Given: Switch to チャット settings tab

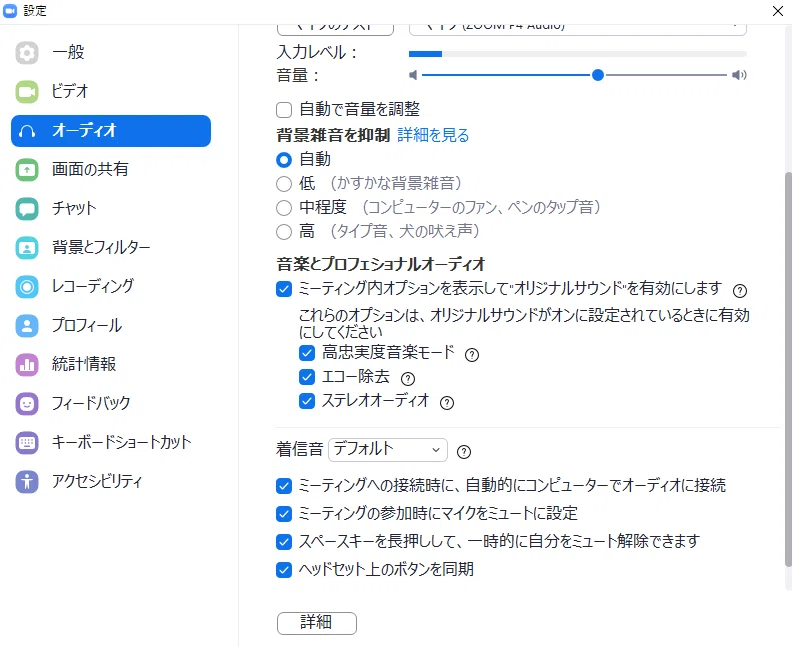Looking at the screenshot, I should (111, 209).
